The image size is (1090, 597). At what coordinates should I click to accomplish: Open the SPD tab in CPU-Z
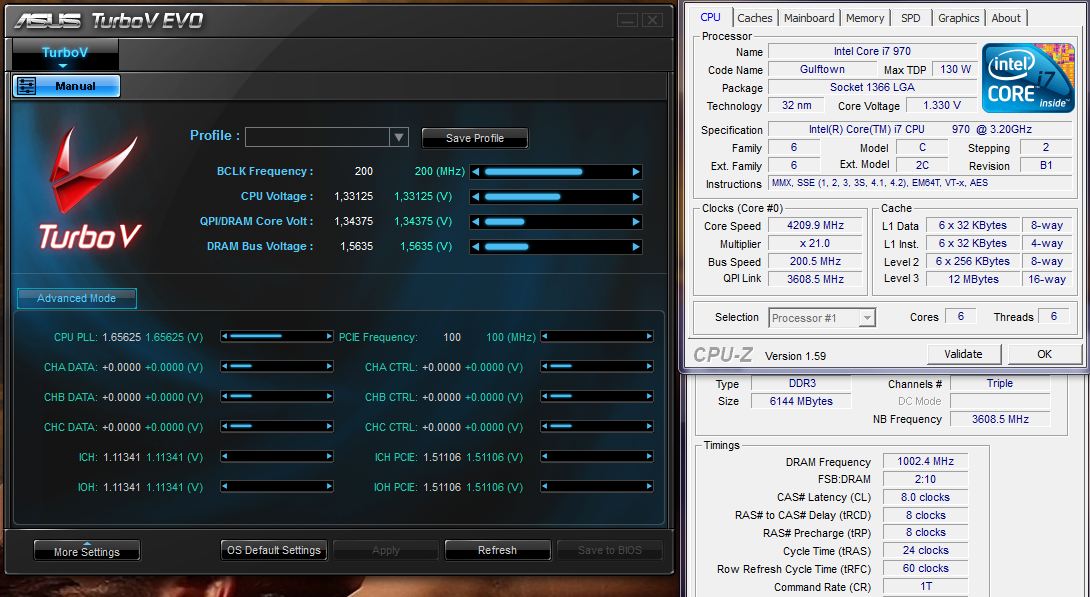[911, 18]
